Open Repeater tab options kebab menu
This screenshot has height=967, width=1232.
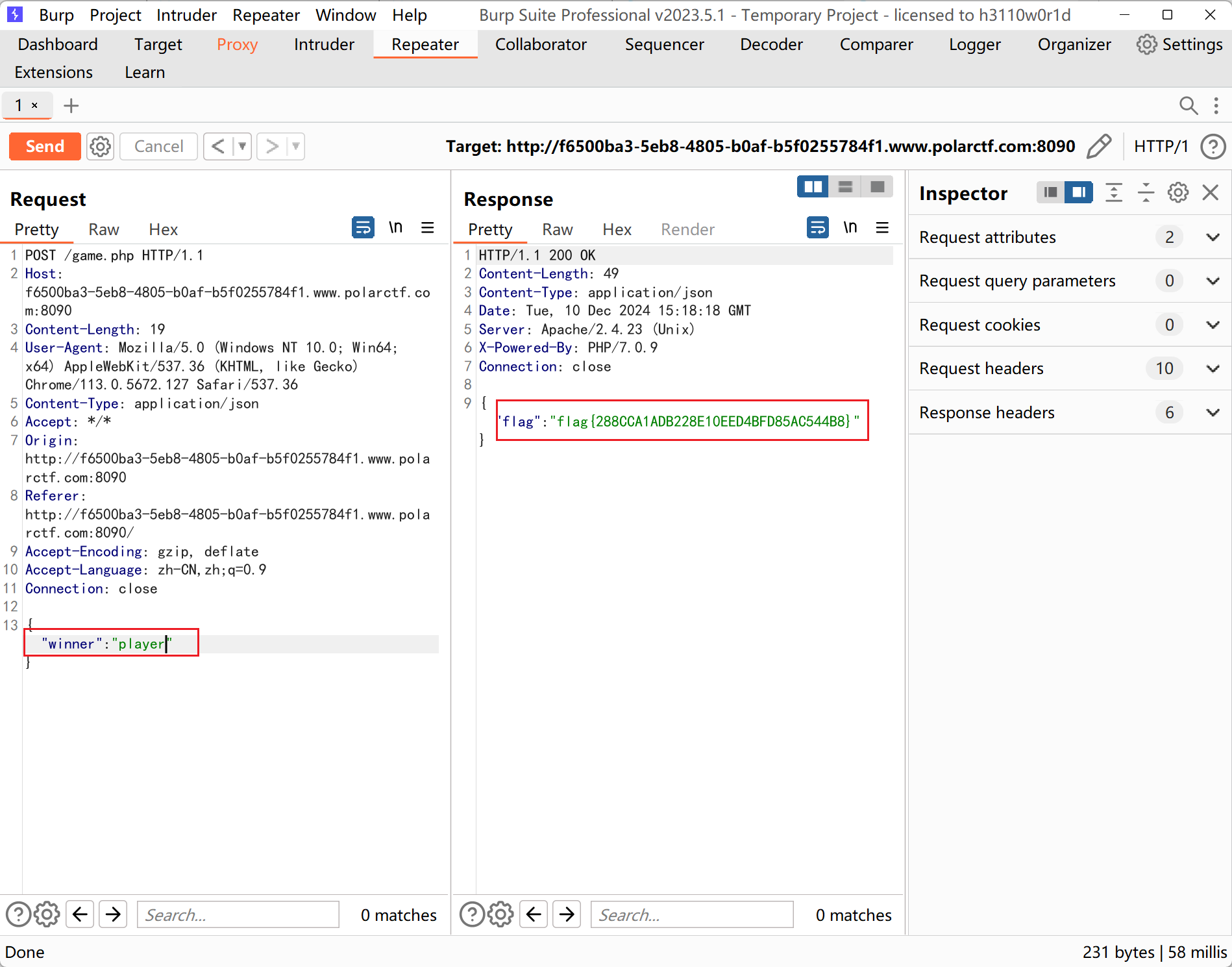[1216, 105]
